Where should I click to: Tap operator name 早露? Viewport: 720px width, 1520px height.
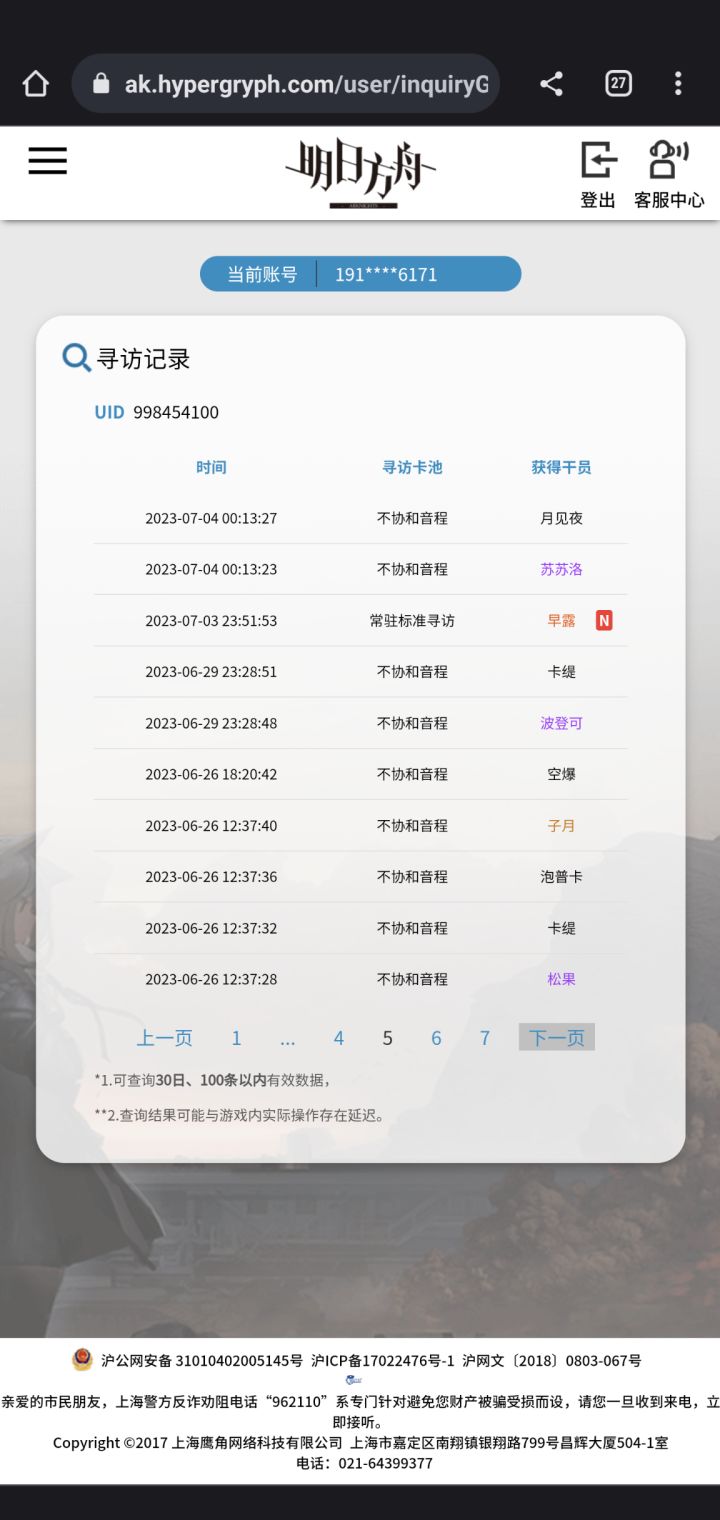click(561, 620)
